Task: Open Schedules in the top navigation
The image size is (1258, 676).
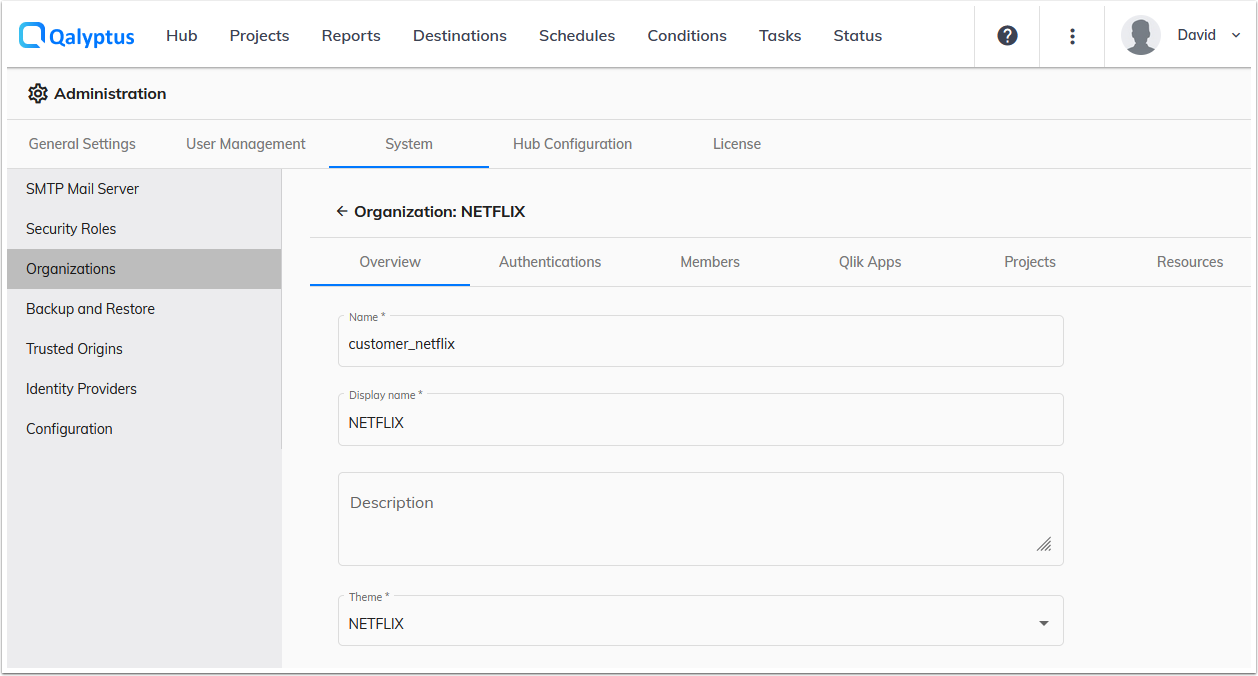Action: (577, 35)
